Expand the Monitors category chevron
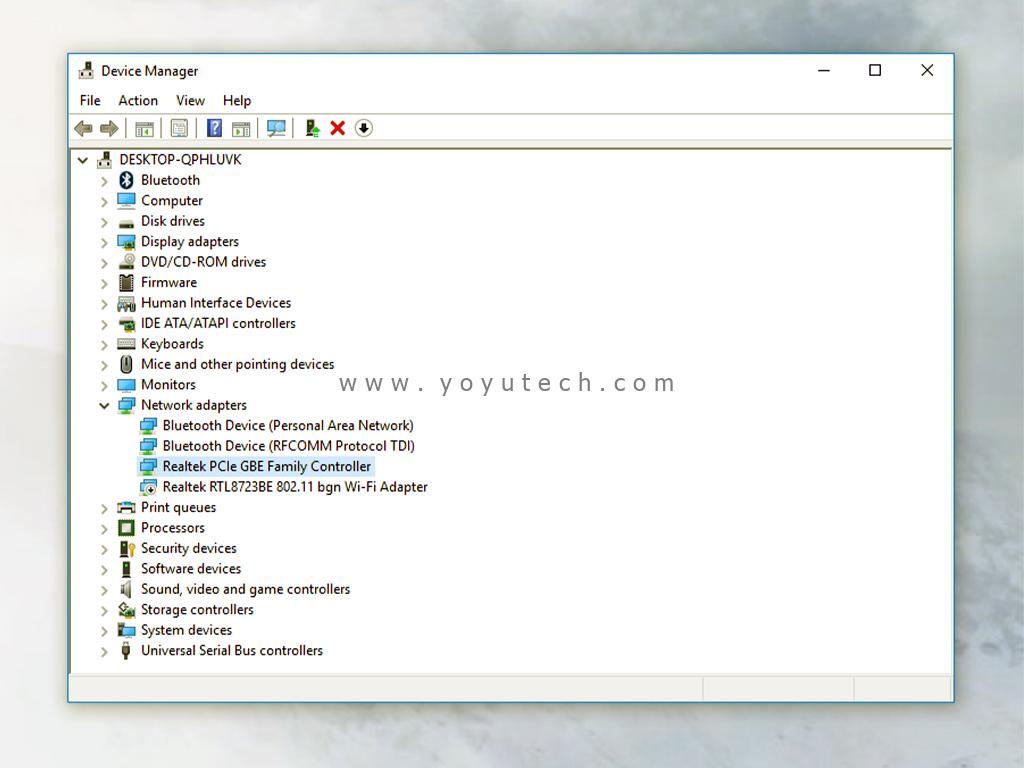 click(x=104, y=385)
